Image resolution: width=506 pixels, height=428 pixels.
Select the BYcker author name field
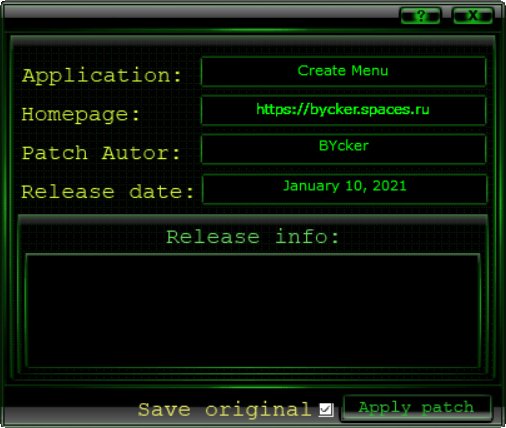click(x=343, y=149)
